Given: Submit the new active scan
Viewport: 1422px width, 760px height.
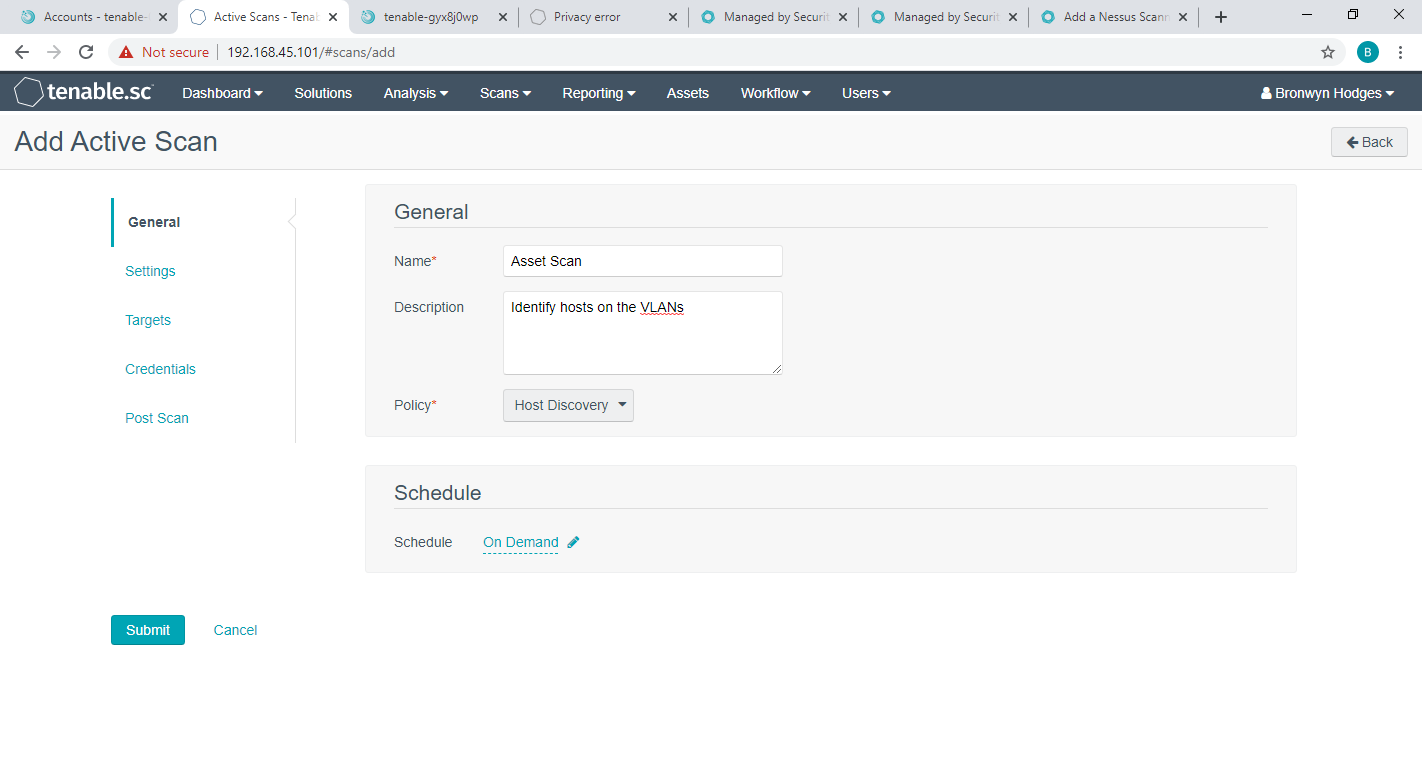Looking at the screenshot, I should [x=148, y=630].
